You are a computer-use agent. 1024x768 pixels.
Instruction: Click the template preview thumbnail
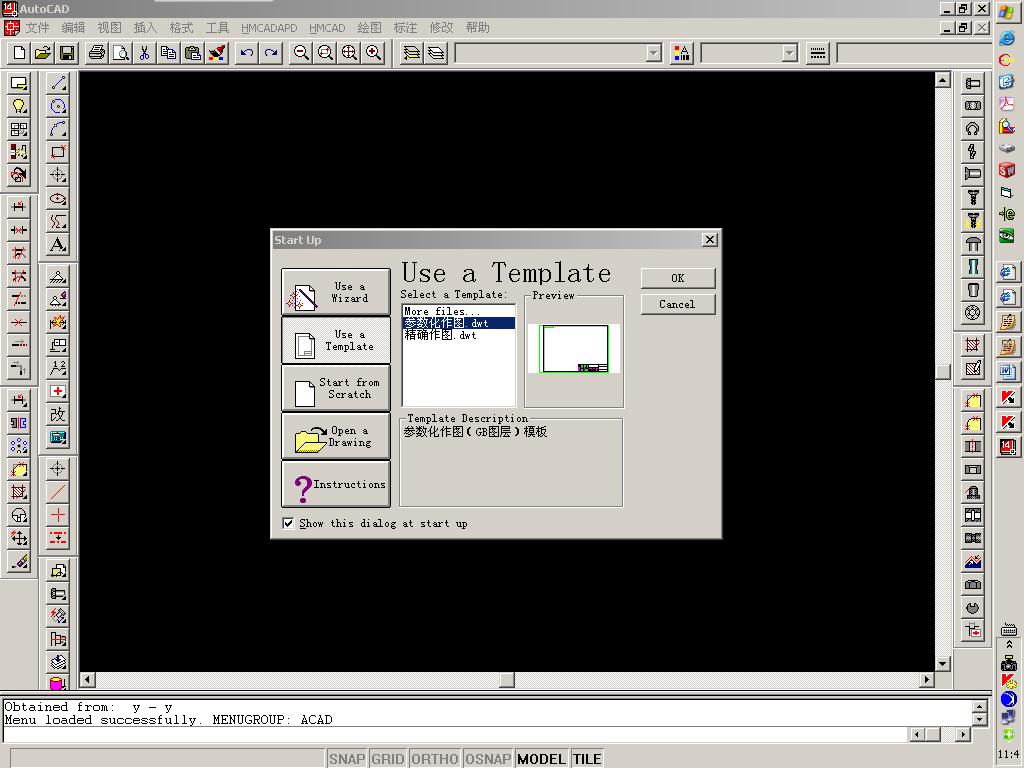(573, 349)
